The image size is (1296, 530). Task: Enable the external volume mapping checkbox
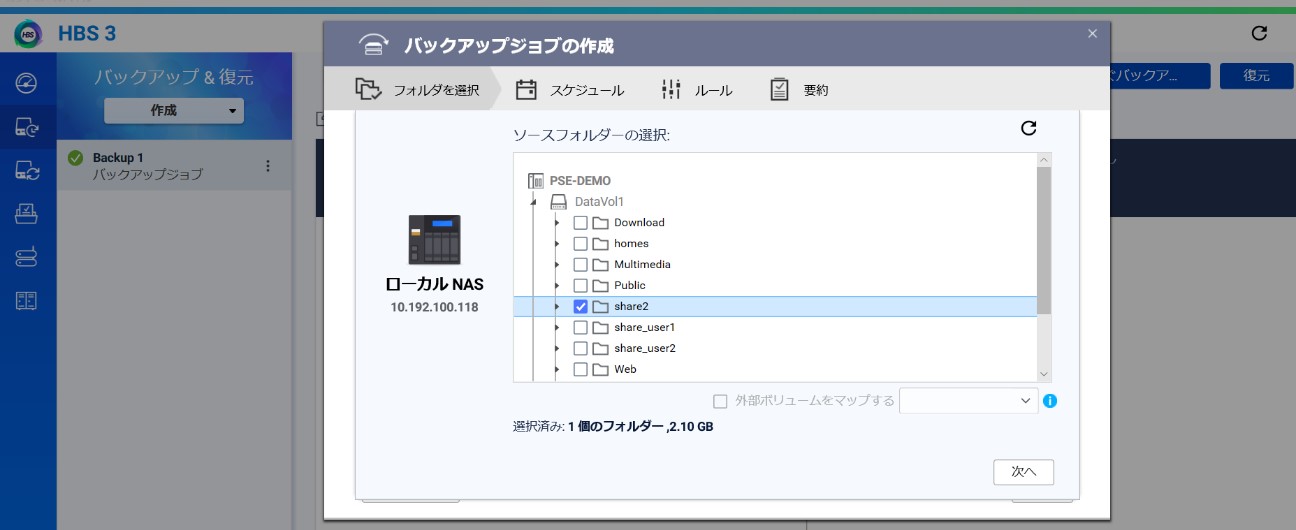pyautogui.click(x=720, y=401)
